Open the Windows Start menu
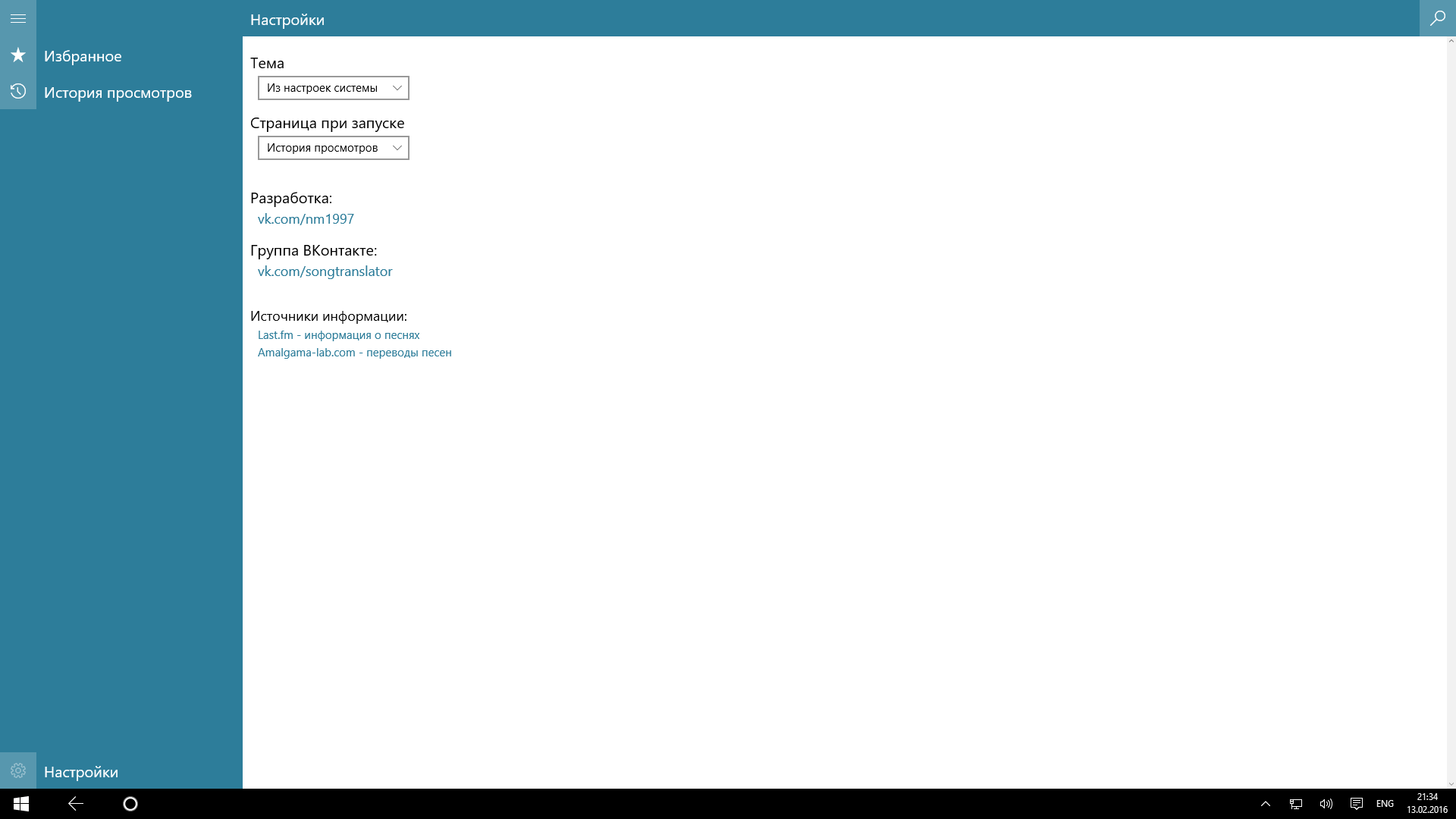Screen dimensions: 1456x819 (21, 804)
